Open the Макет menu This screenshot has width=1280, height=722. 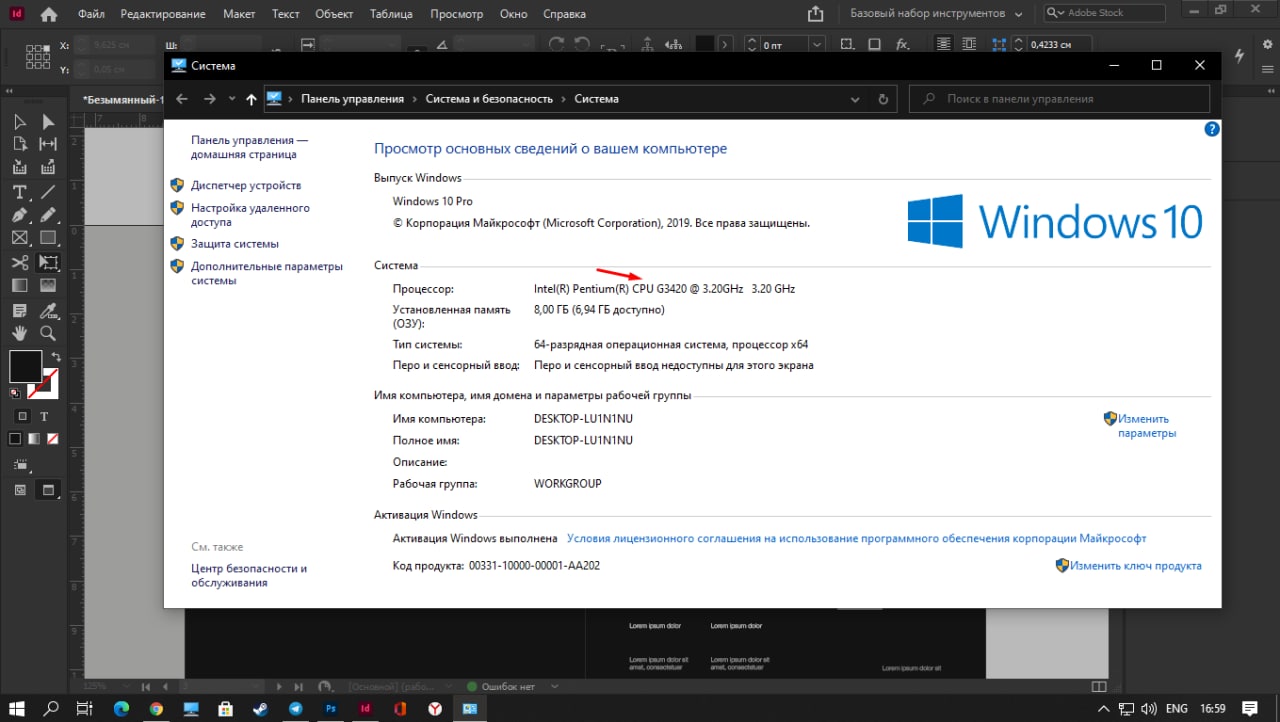pyautogui.click(x=240, y=15)
